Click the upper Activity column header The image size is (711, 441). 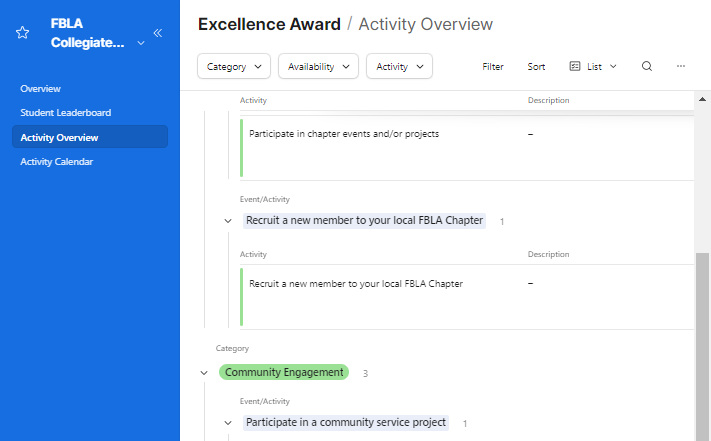pos(253,101)
